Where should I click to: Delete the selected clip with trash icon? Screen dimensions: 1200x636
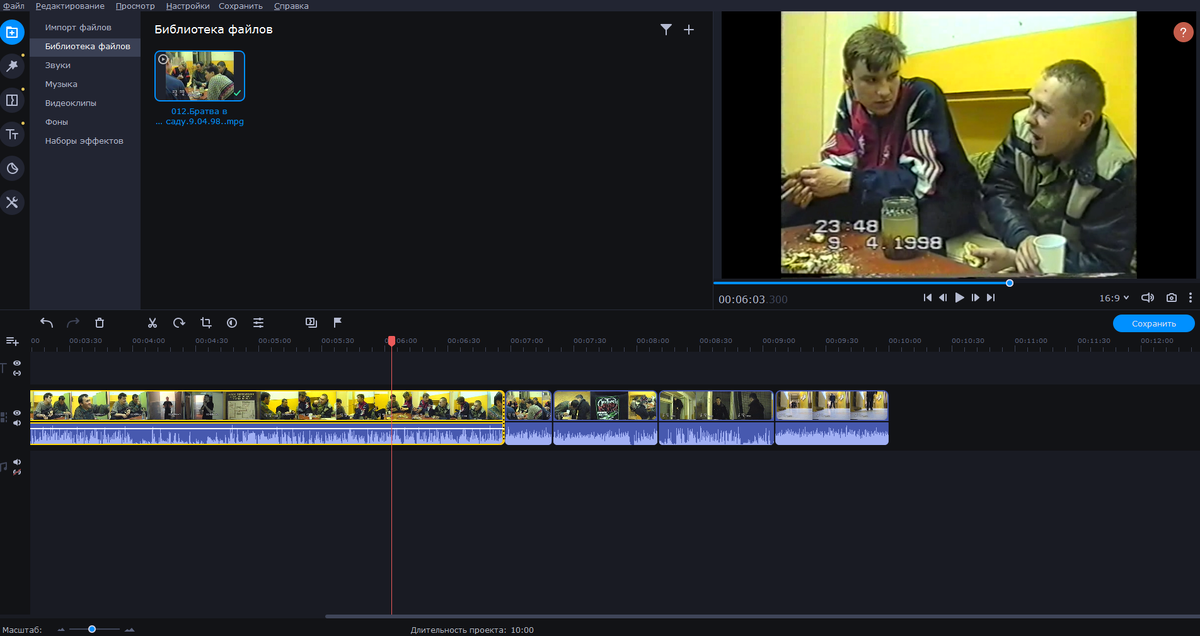coord(99,322)
